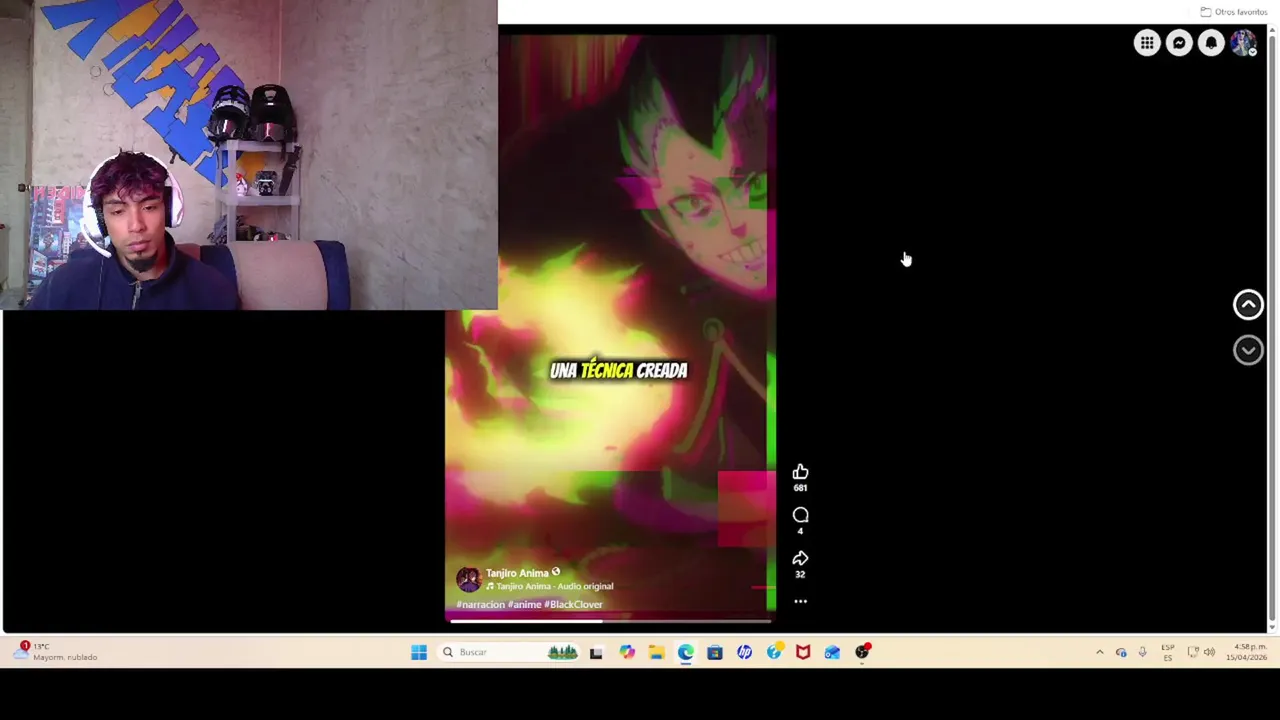Open the HP app in the taskbar

744,652
